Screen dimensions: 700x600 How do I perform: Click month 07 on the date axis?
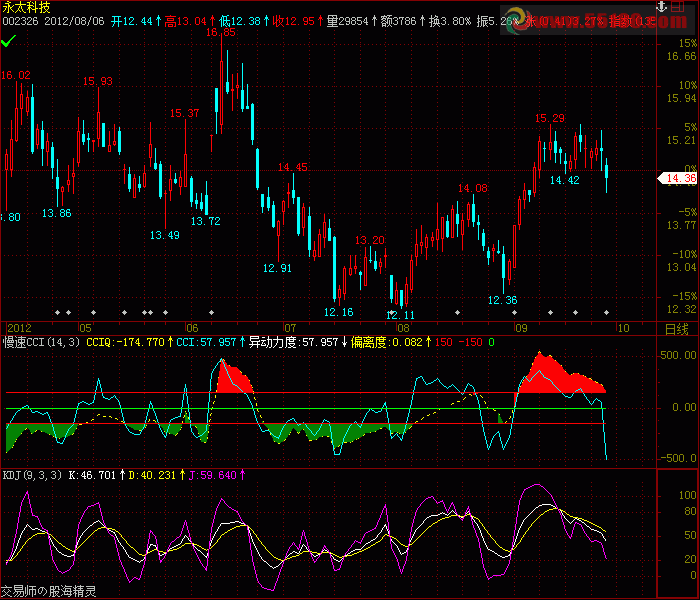point(291,328)
